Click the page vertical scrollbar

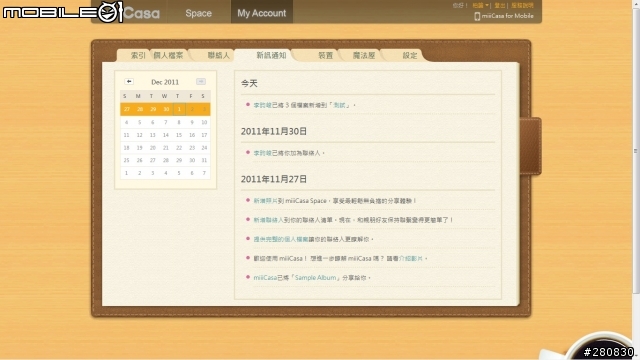(636, 151)
